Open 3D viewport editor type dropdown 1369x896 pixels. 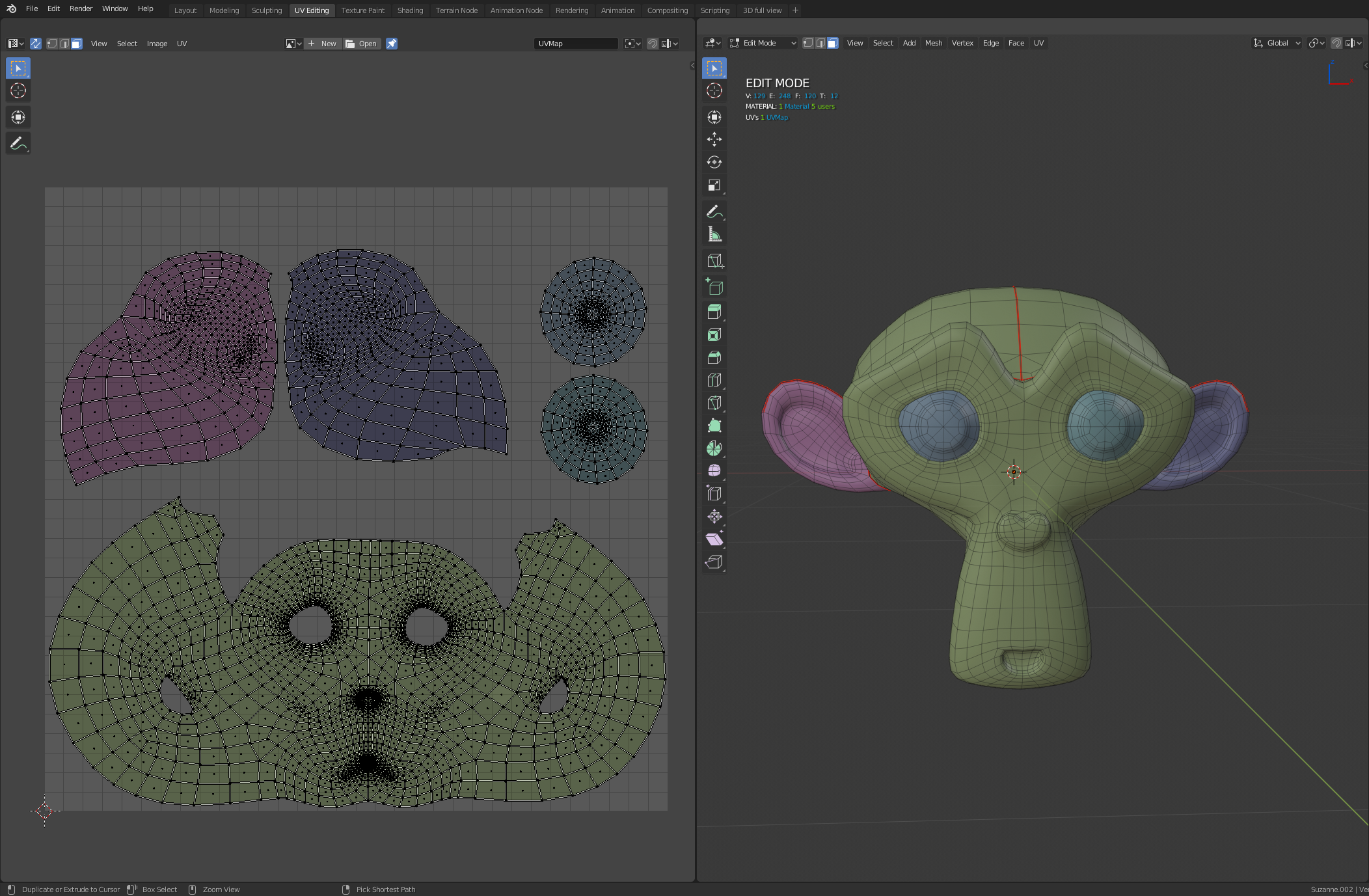(x=713, y=43)
